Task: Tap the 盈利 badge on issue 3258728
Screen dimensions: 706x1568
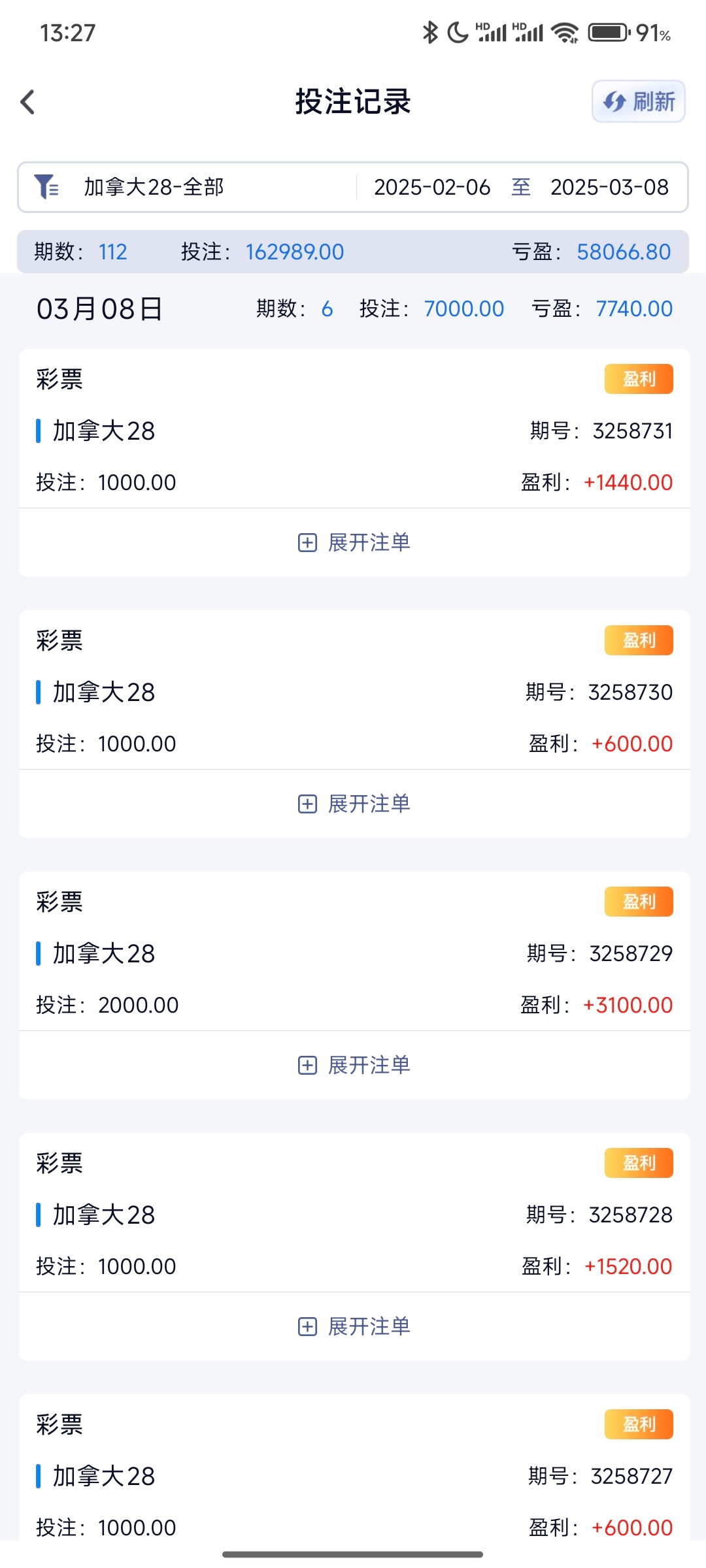Action: [x=639, y=1163]
